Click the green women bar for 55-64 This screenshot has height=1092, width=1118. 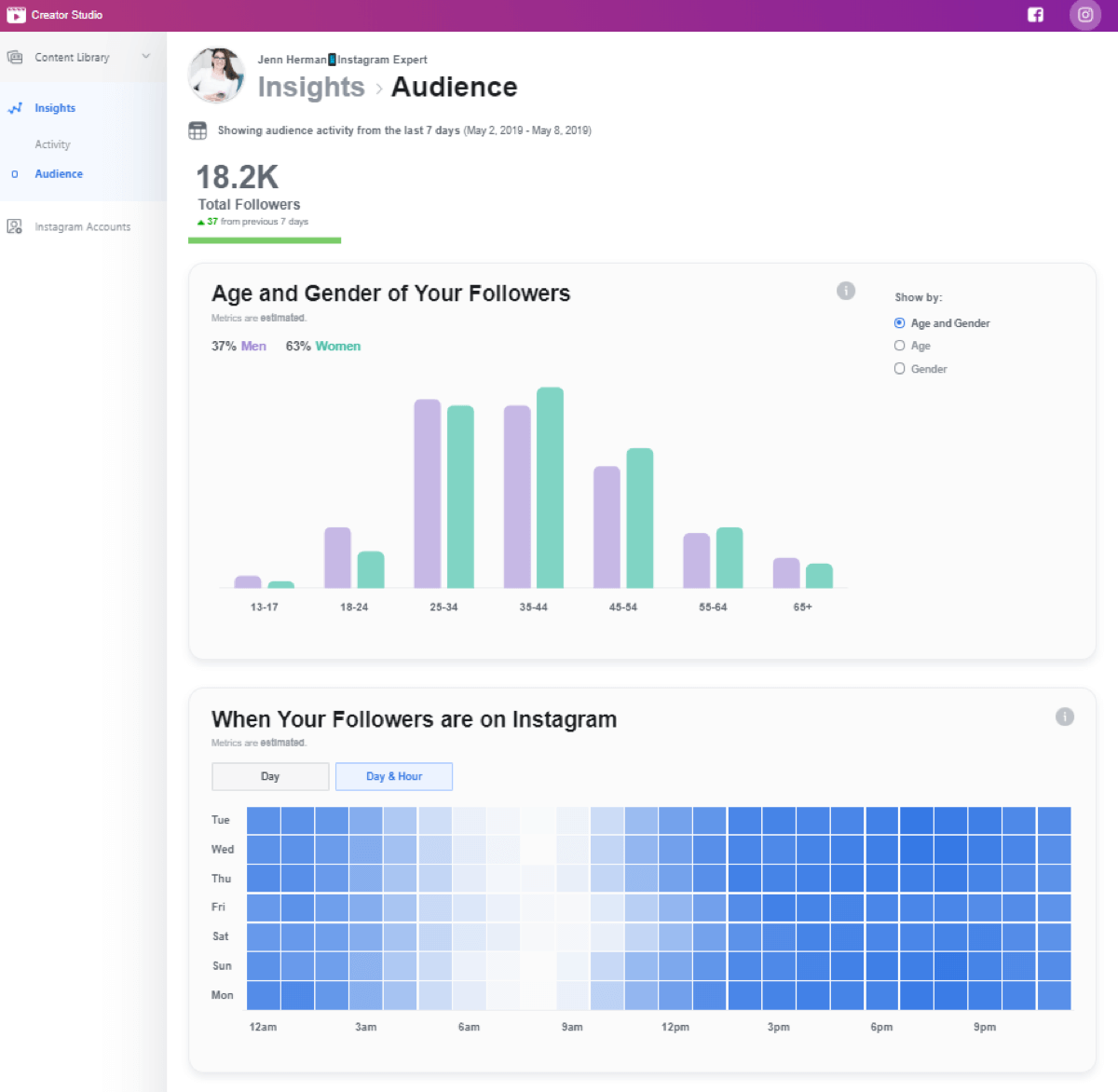click(729, 558)
